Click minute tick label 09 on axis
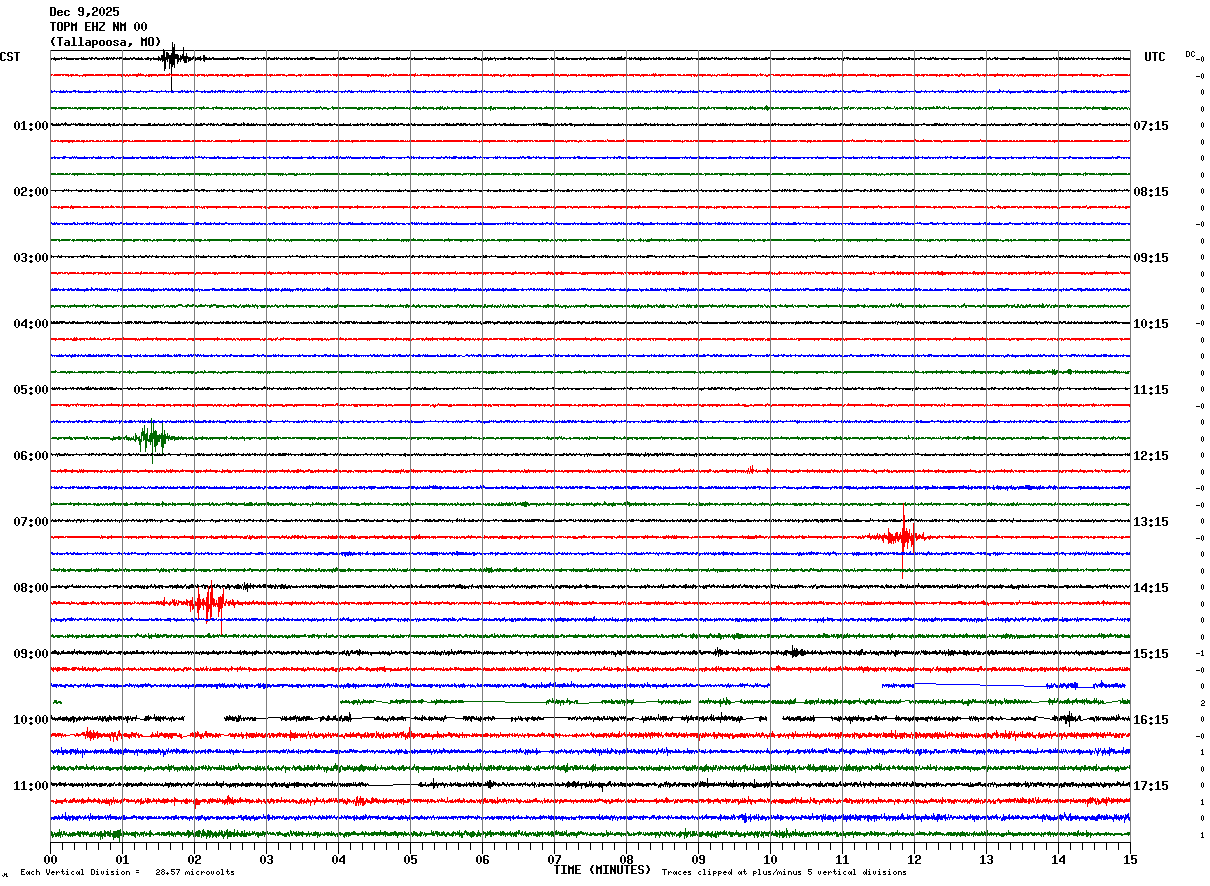The height and width of the screenshot is (886, 1210). coord(698,859)
